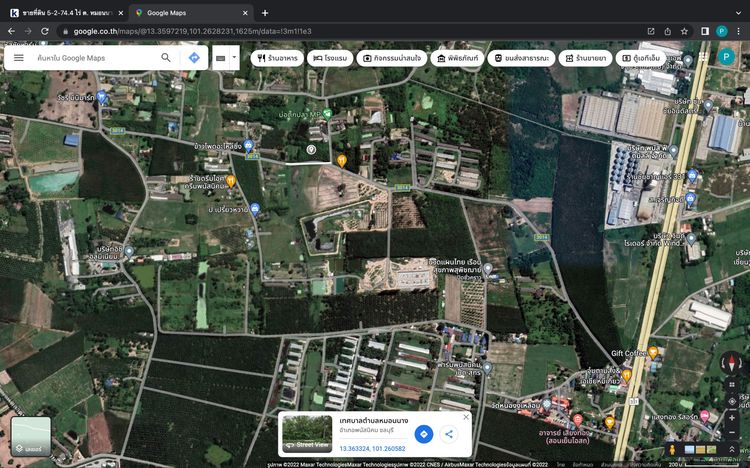This screenshot has height=468, width=750.
Task: Open the Street View thumbnail in place card
Action: point(307,433)
